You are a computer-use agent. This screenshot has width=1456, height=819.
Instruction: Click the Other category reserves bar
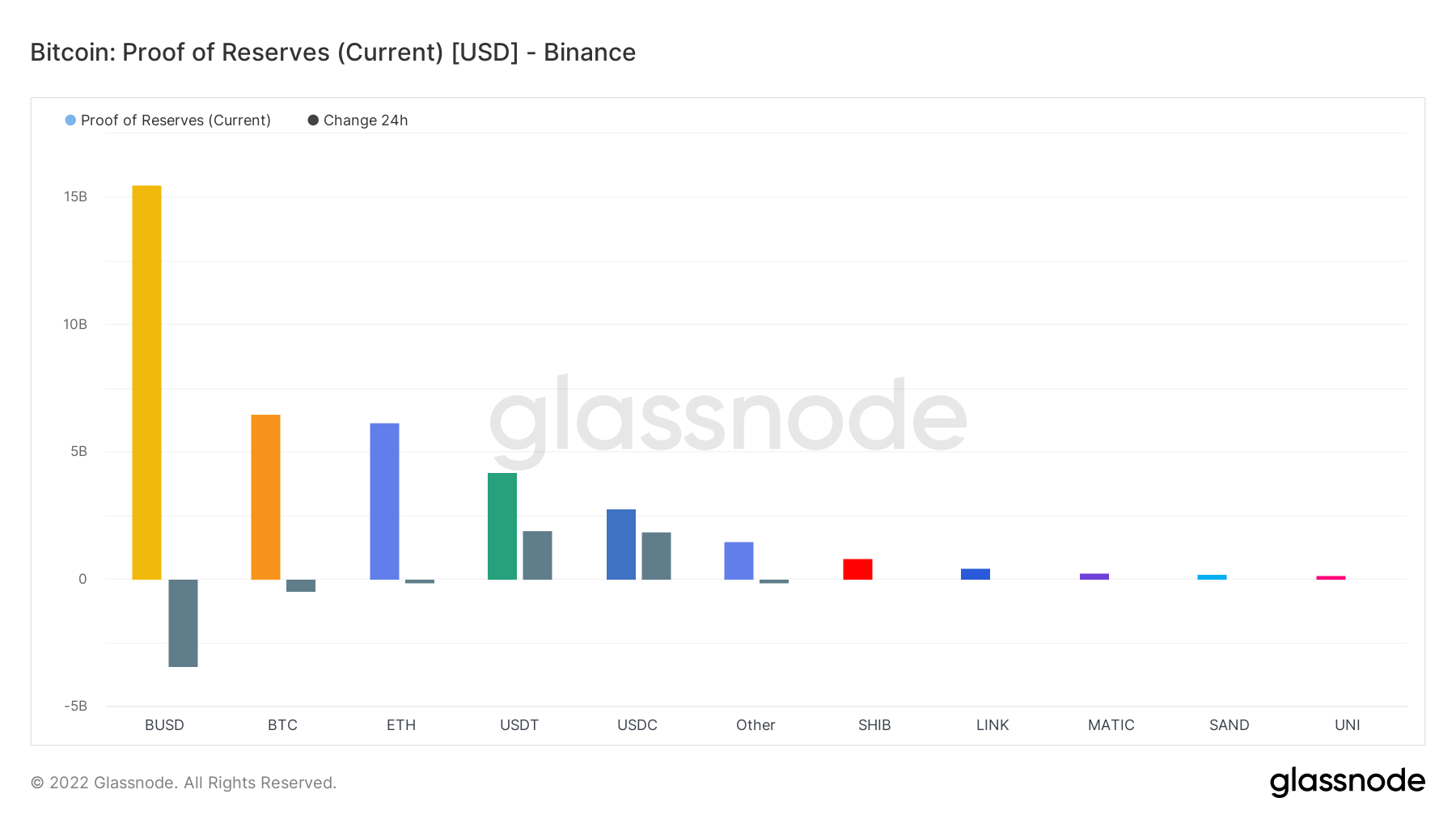click(739, 560)
